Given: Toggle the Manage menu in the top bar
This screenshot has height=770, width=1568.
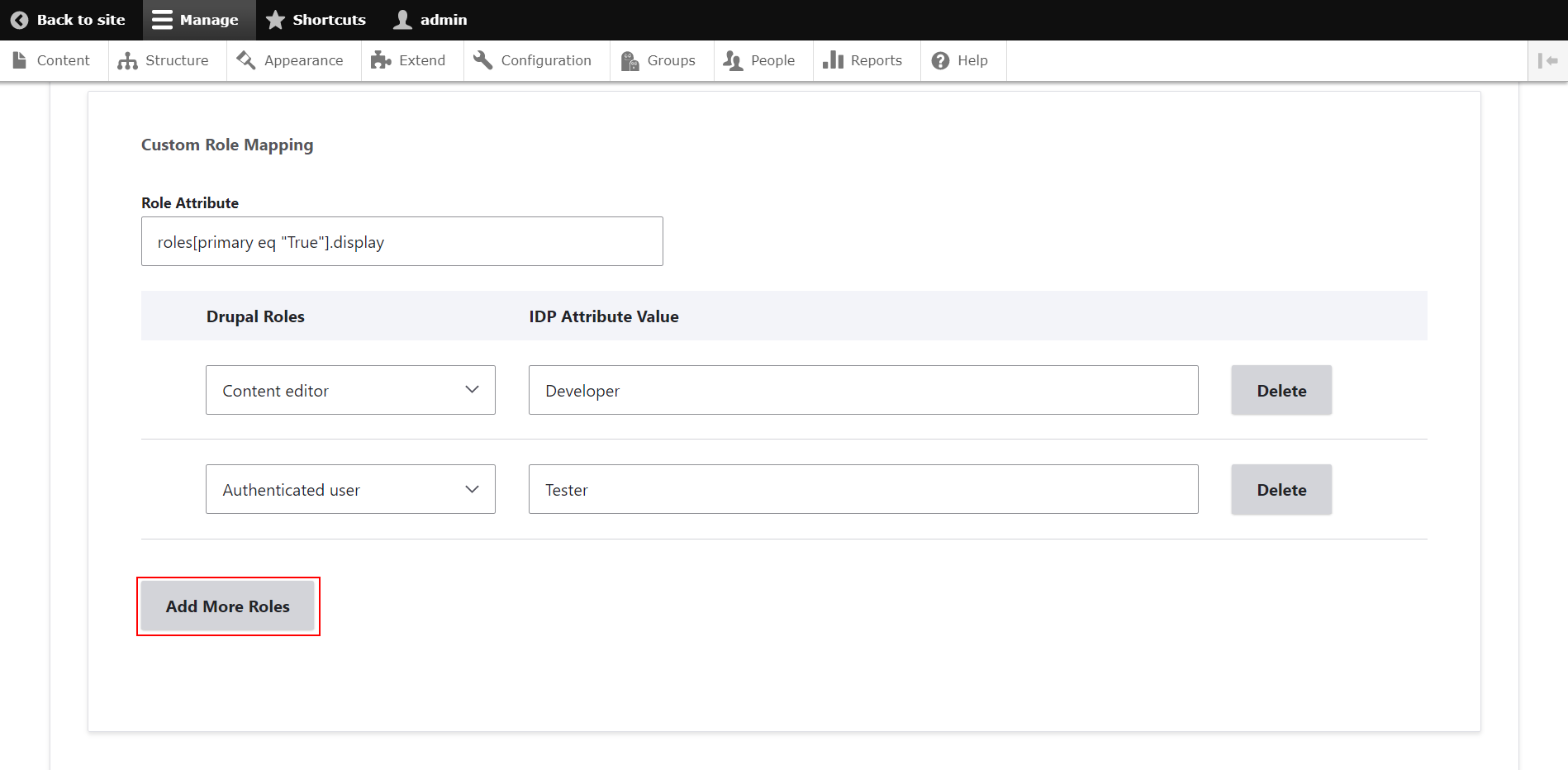Looking at the screenshot, I should [x=163, y=19].
